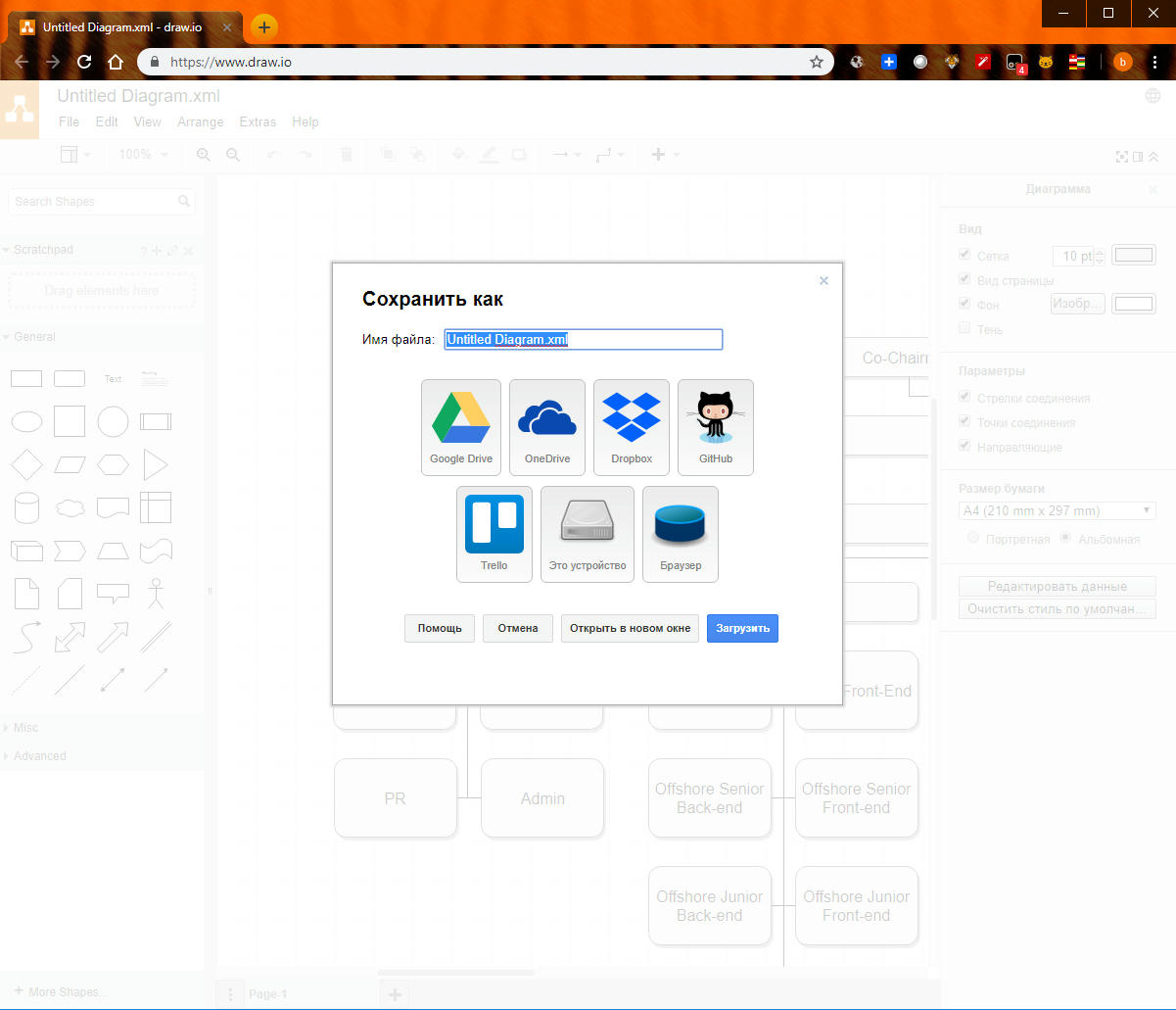Toggle 'Точки соединения' checkbox
Image resolution: width=1176 pixels, height=1010 pixels.
[x=964, y=422]
